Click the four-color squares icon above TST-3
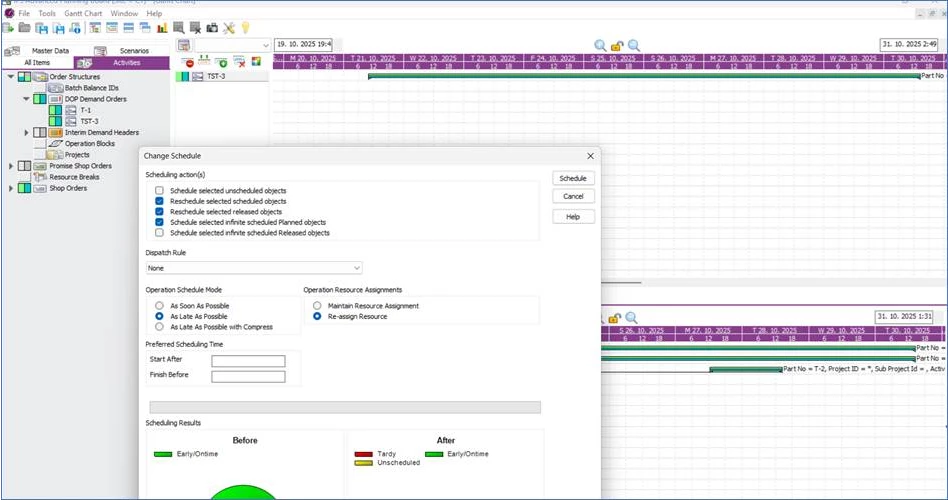The image size is (948, 501). [x=256, y=62]
